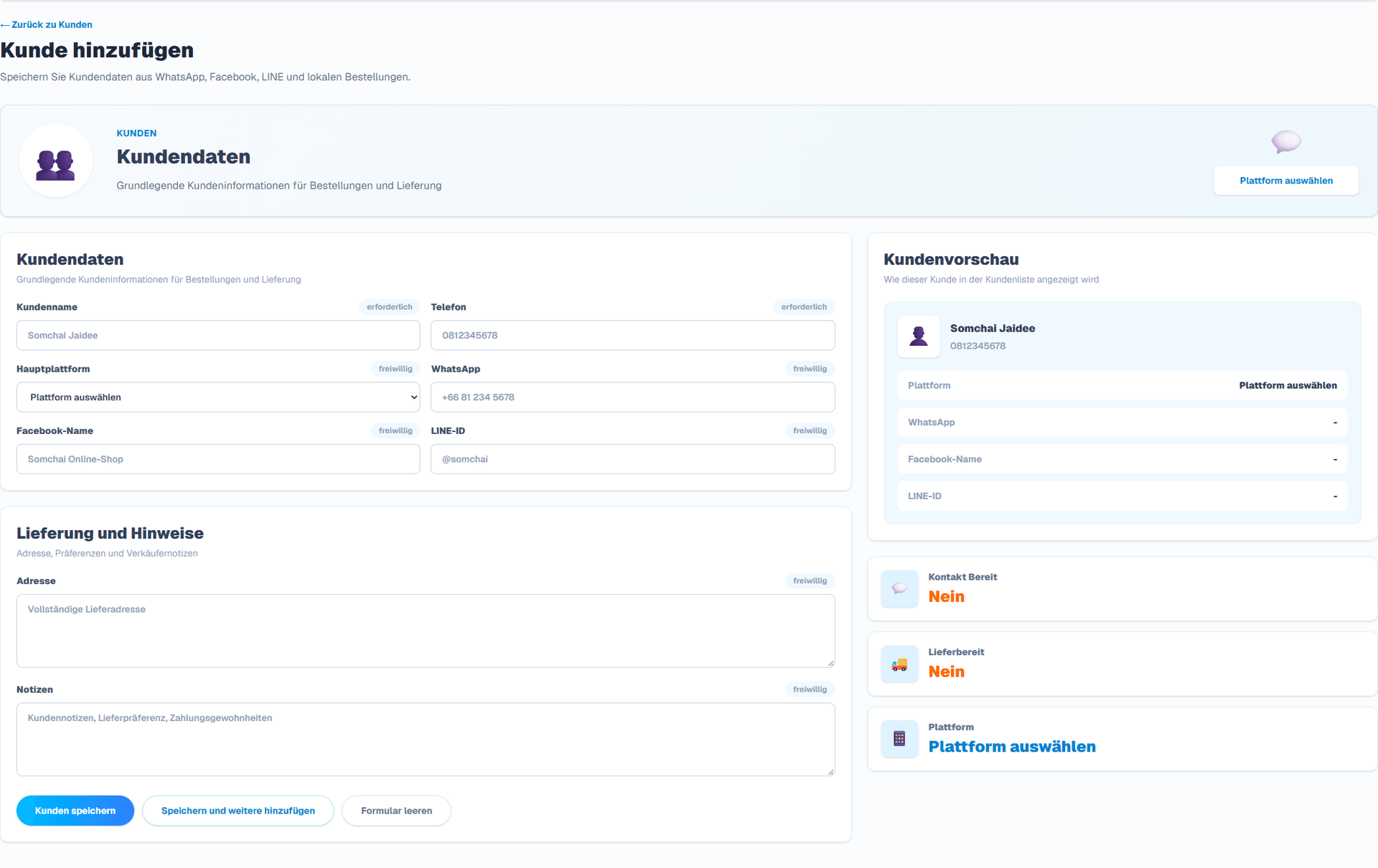Click the two-person customers icon in header
Screen dimensions: 1378x868
pyautogui.click(x=56, y=164)
